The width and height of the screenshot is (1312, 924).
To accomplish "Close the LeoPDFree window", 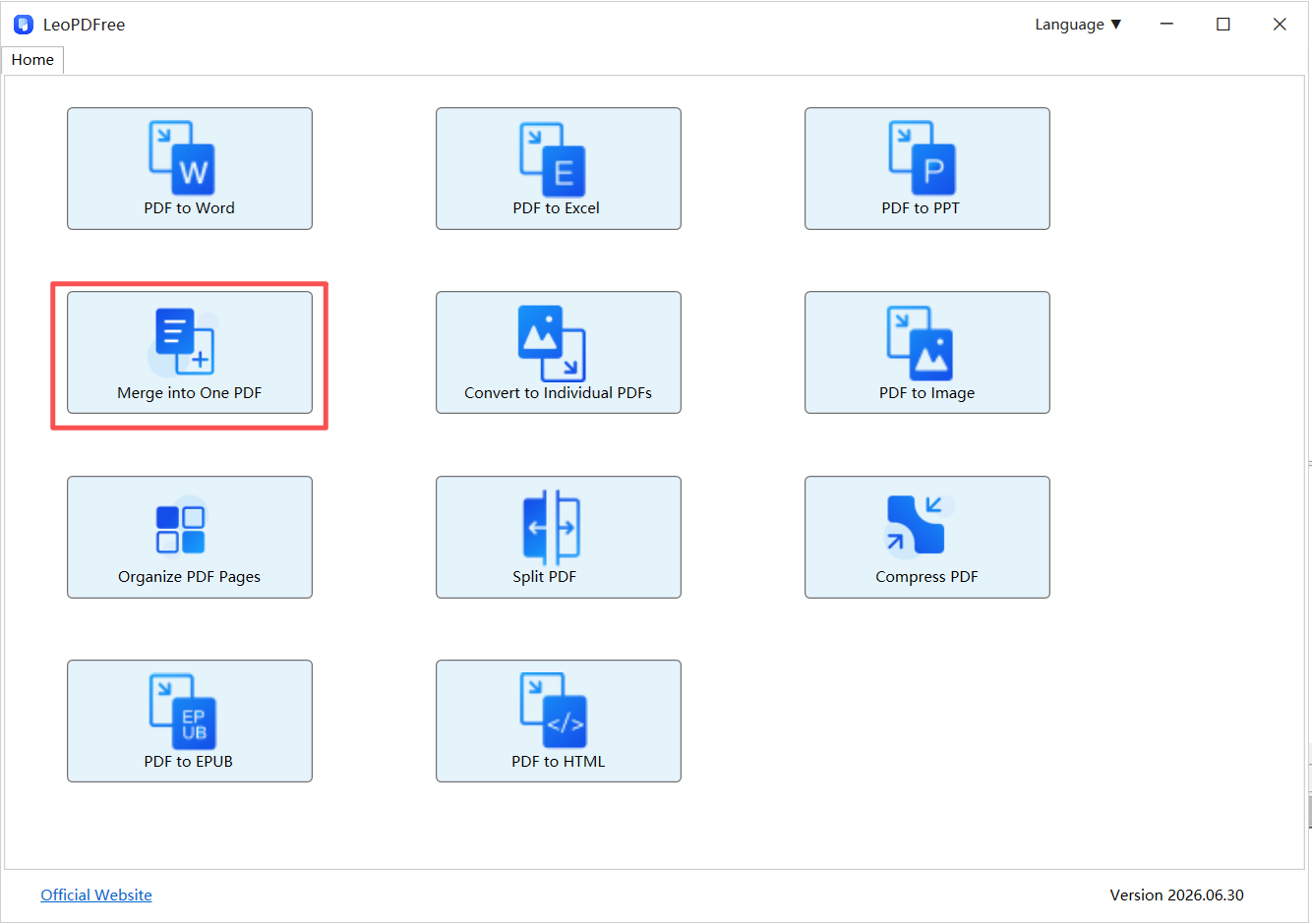I will click(x=1280, y=25).
